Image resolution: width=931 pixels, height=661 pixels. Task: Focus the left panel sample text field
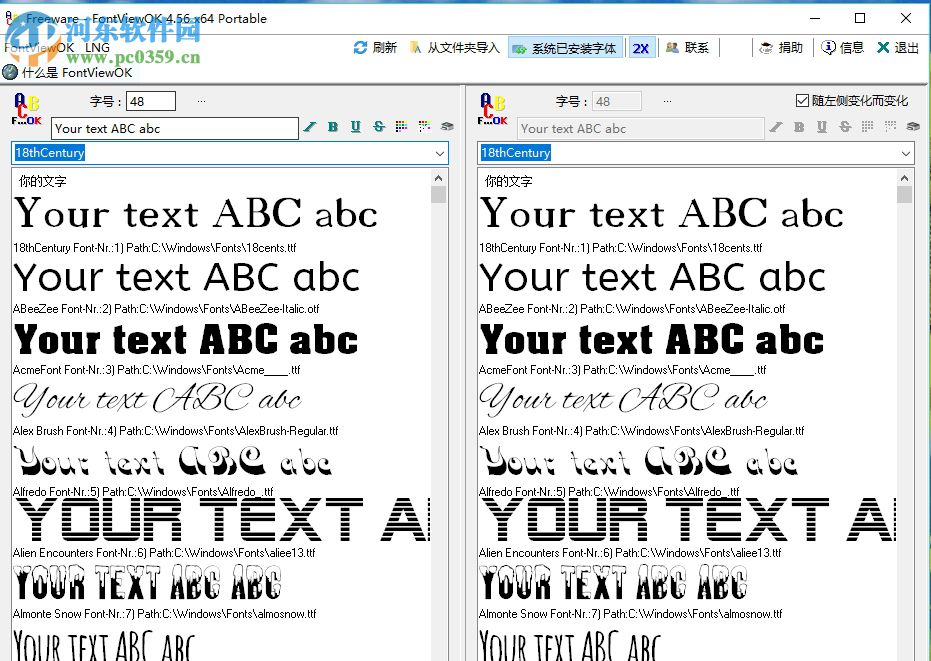pyautogui.click(x=175, y=128)
